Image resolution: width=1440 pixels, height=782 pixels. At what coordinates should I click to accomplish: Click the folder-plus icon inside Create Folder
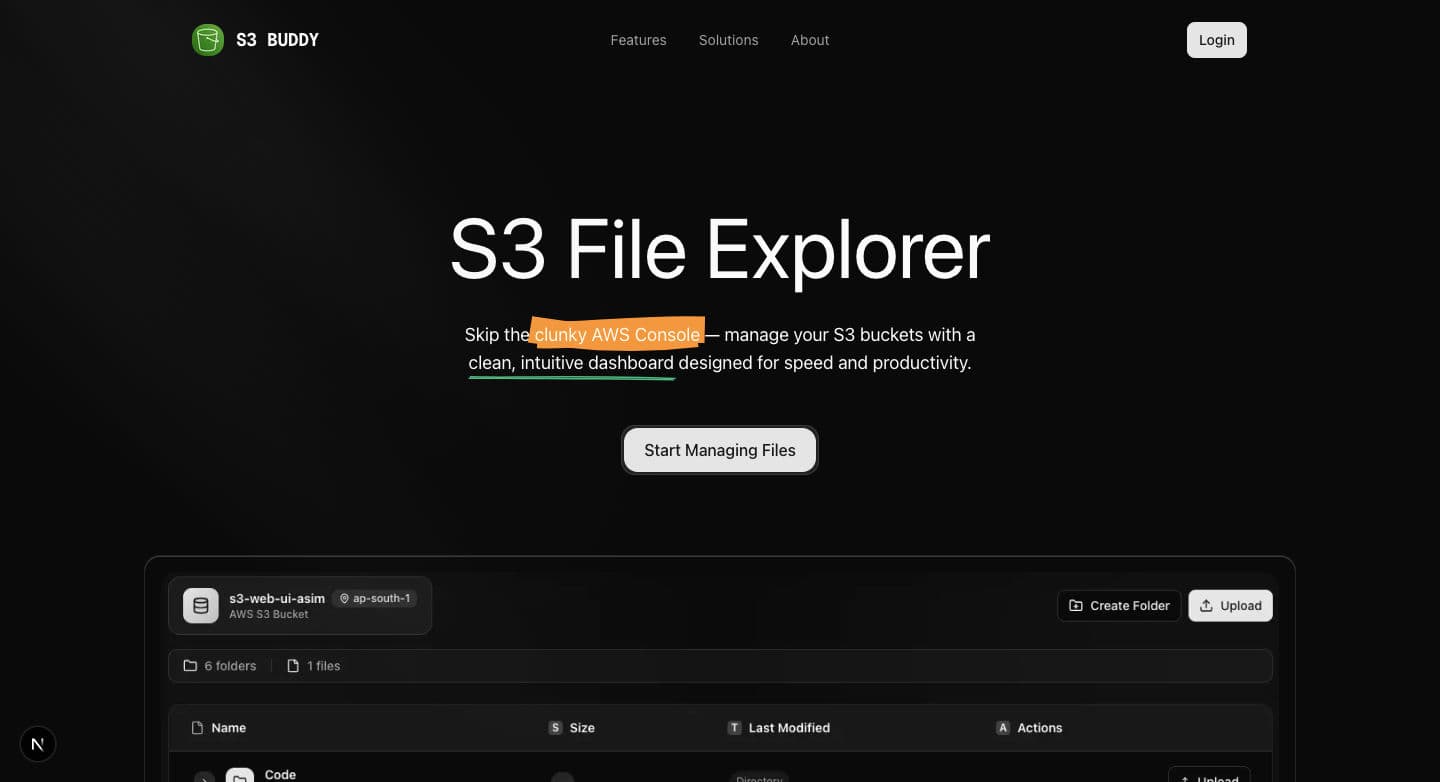pos(1075,605)
